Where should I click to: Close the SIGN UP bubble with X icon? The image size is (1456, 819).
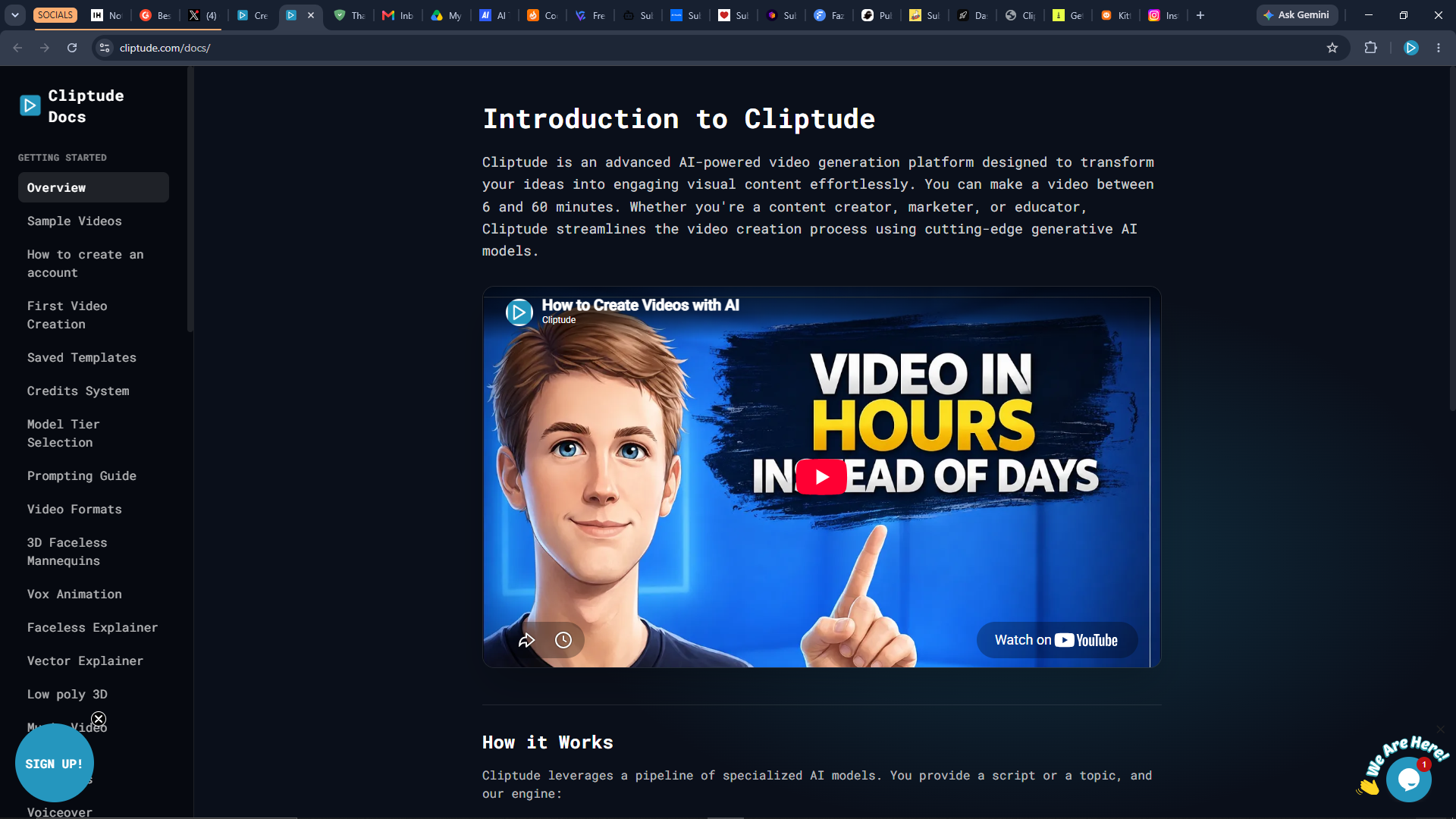[99, 719]
